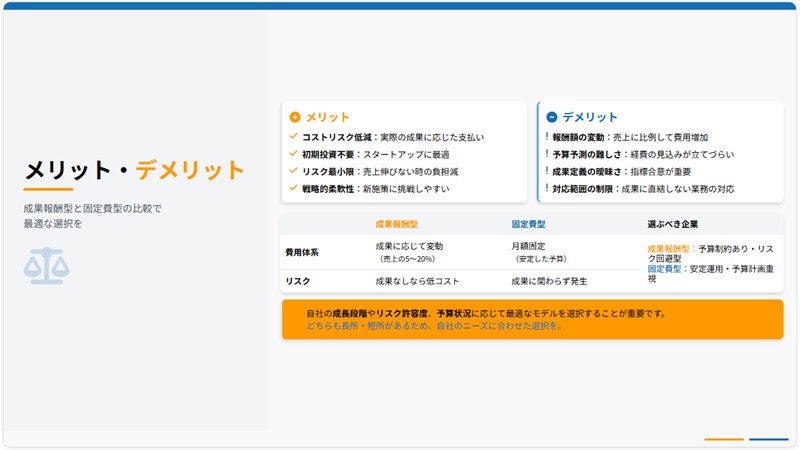
Task: Click the subtitle line 最適な選択を
Action: [x=53, y=223]
